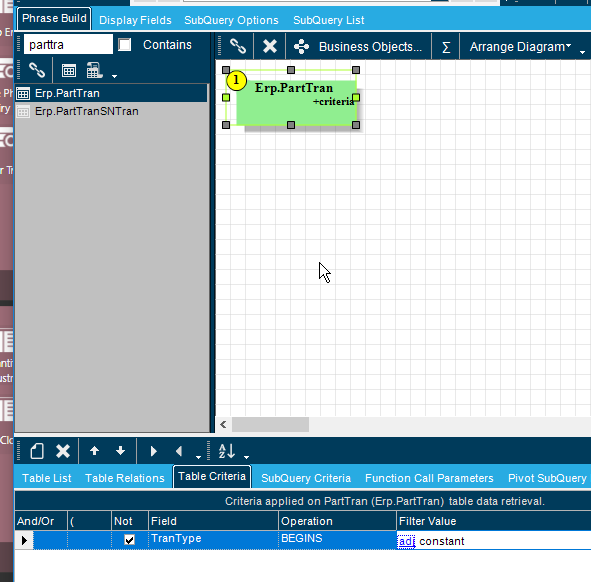Click the link icon in the diagram toolbar
591x582 pixels.
point(238,46)
